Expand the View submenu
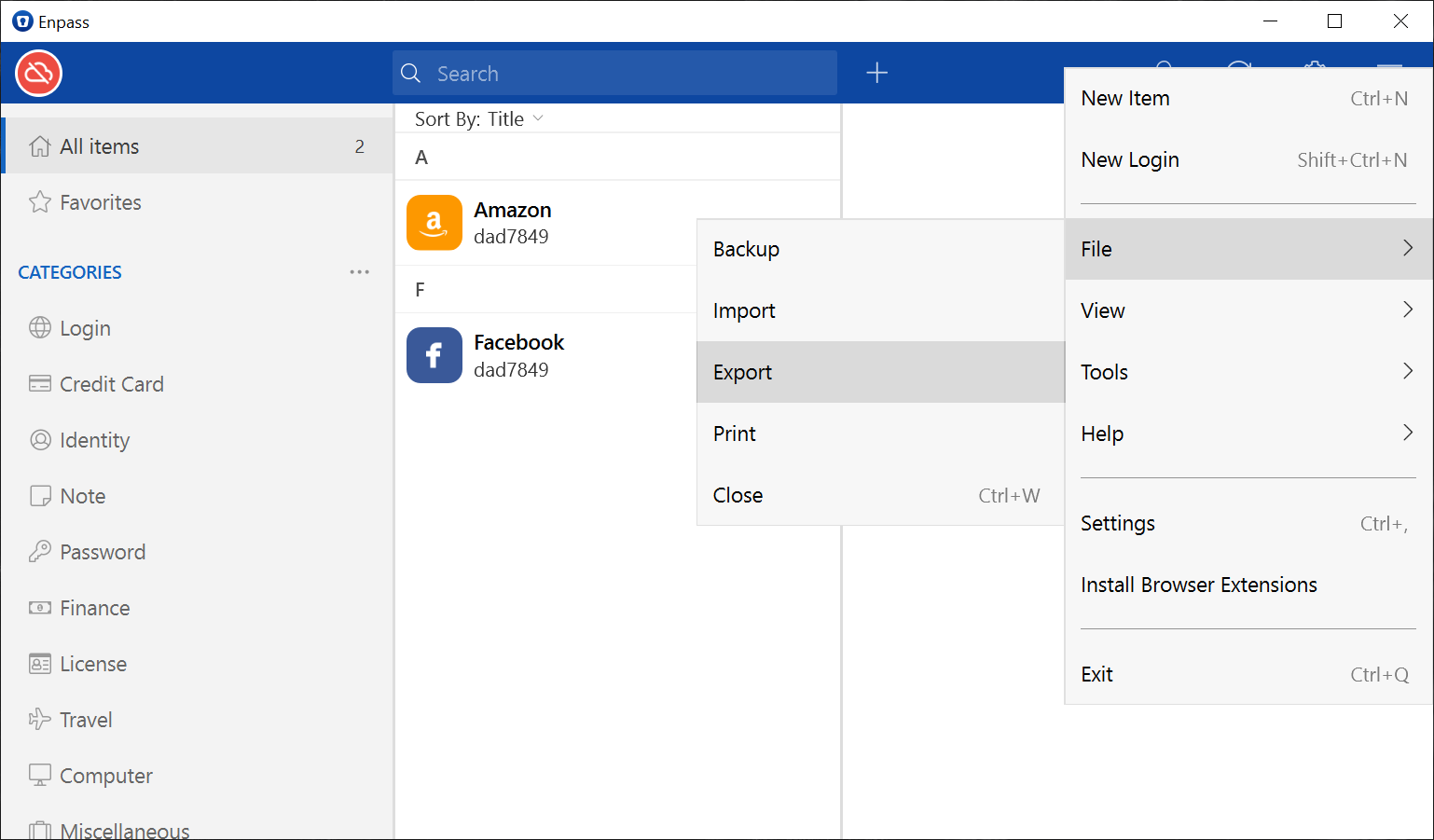1434x840 pixels. click(1248, 310)
